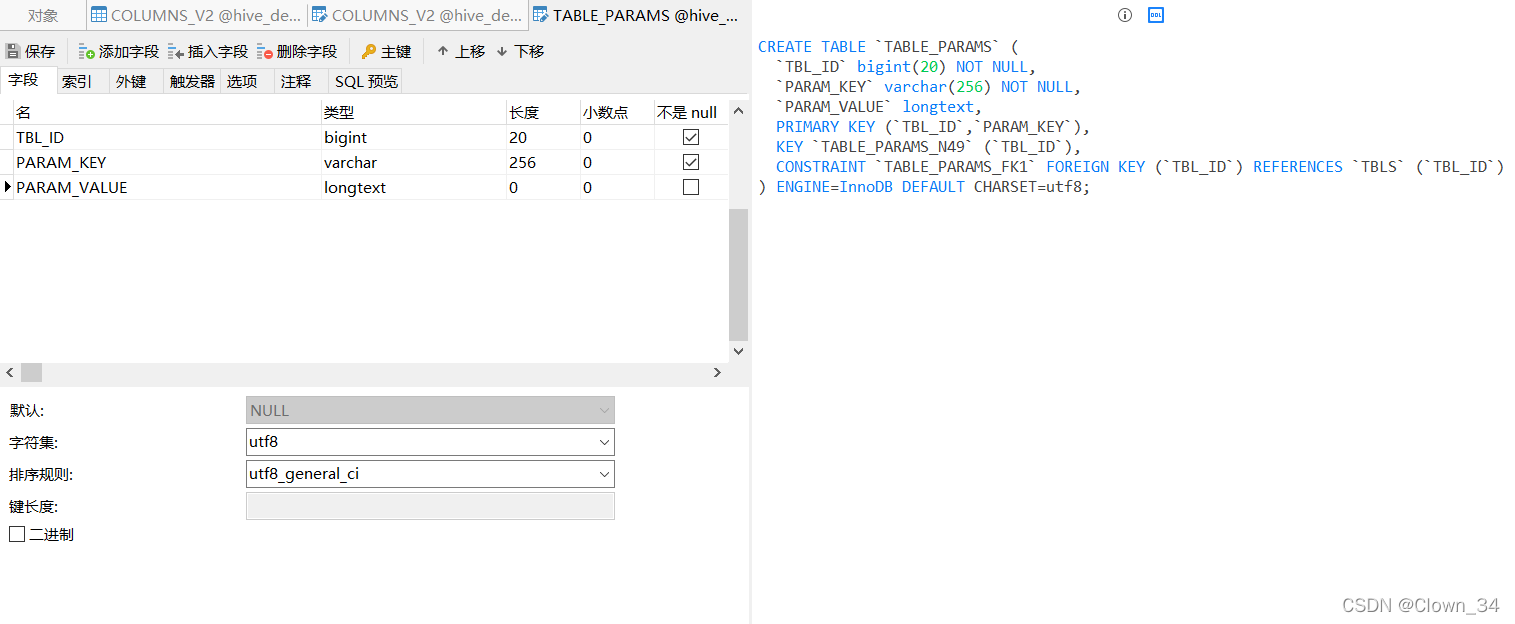
Task: Select the TBL_ID field name cell
Action: 166,137
